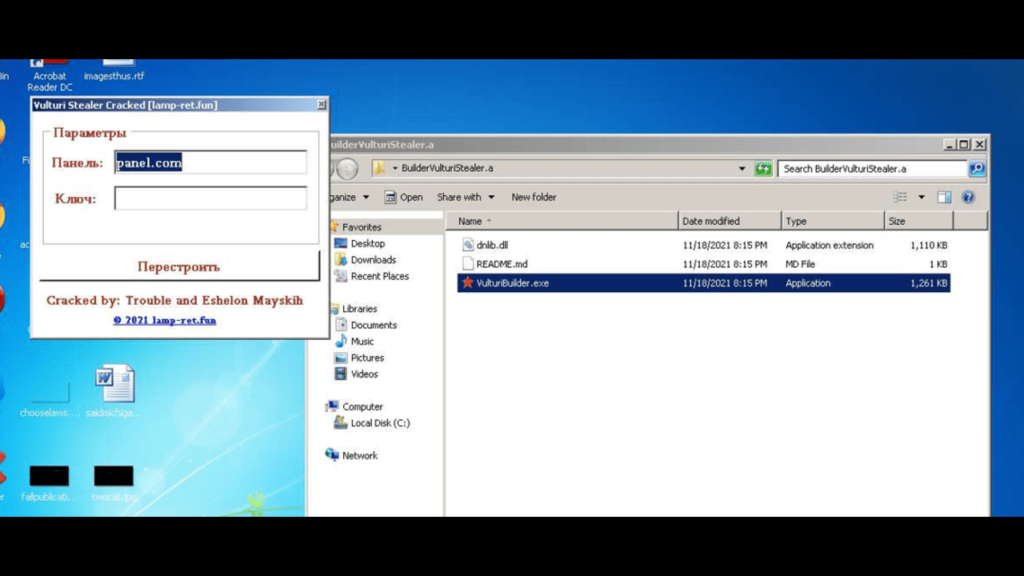
Task: Maximize the BuilderVulturiStealer.a Explorer window
Action: coord(964,144)
